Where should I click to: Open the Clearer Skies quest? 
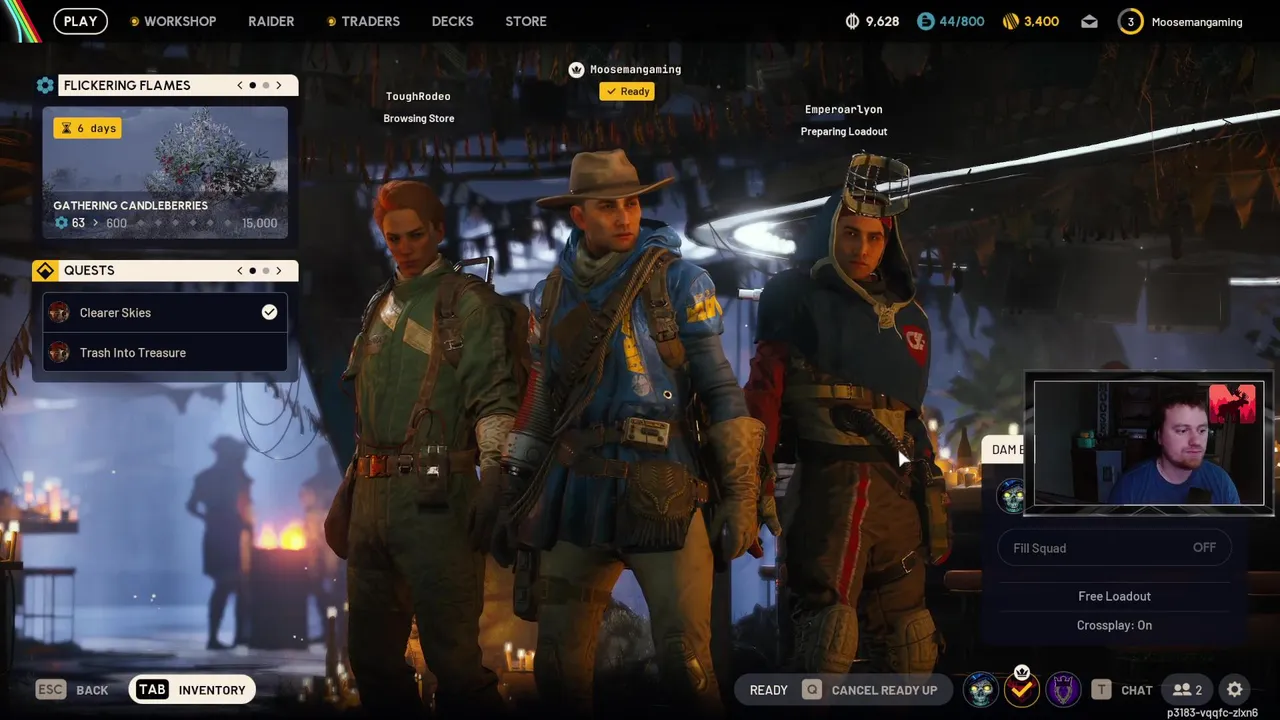[165, 312]
